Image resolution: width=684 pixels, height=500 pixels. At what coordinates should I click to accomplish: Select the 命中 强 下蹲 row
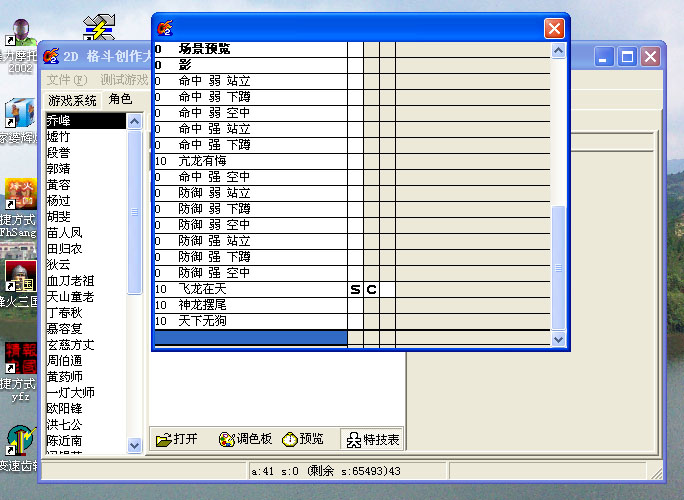coord(251,145)
